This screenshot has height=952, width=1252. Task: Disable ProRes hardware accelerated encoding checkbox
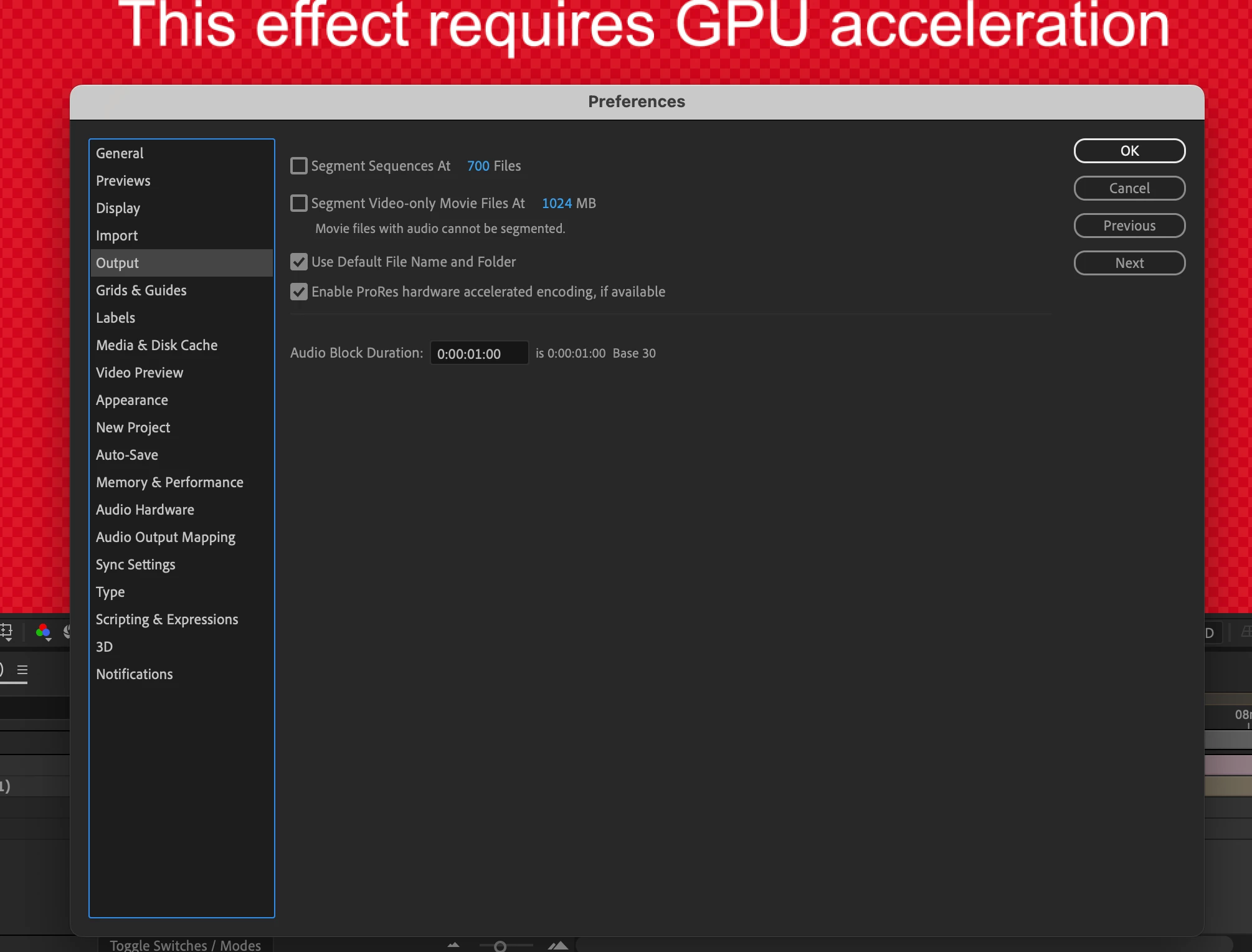[x=299, y=292]
